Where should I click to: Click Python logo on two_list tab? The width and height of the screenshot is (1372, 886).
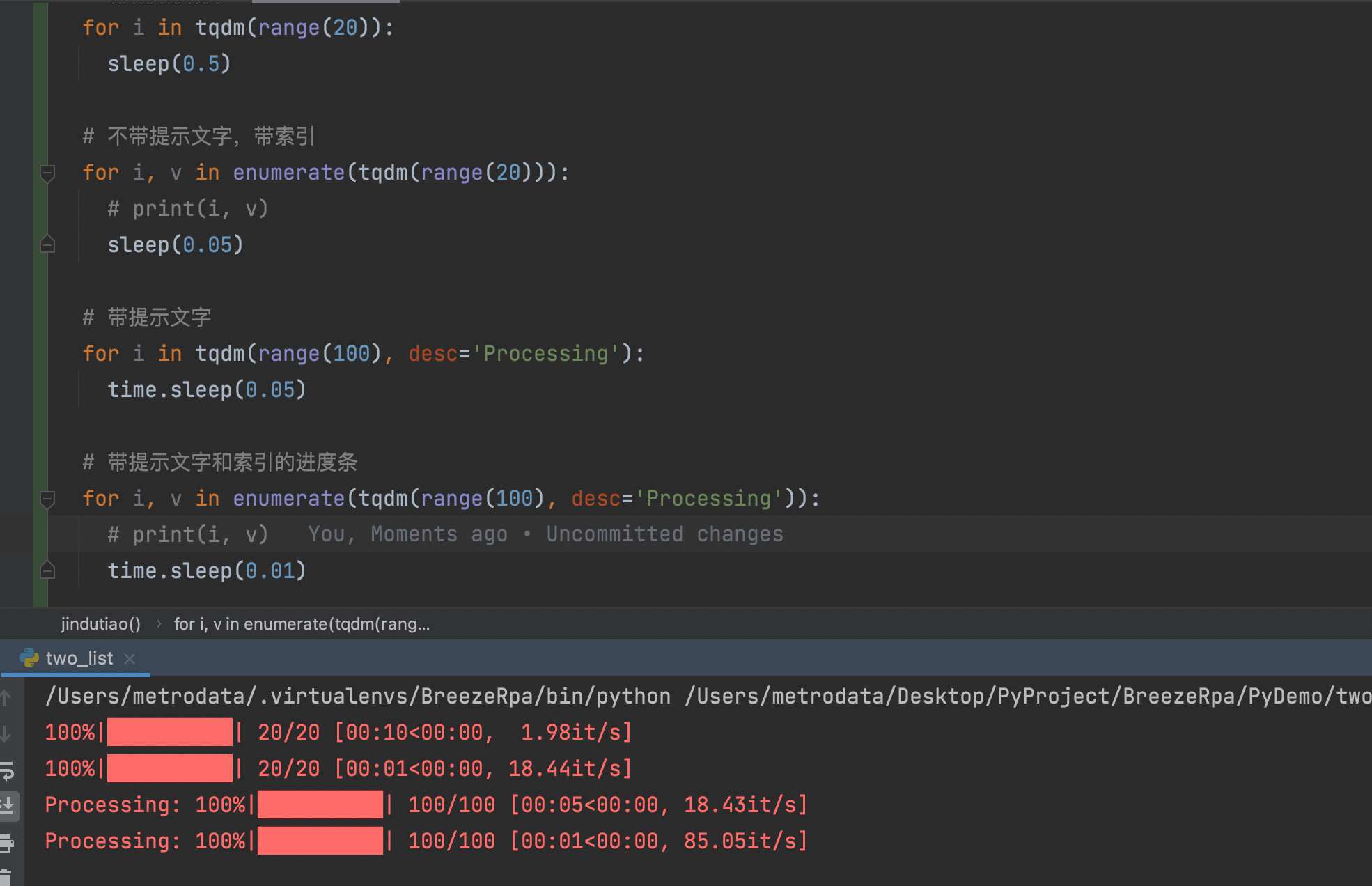(29, 658)
